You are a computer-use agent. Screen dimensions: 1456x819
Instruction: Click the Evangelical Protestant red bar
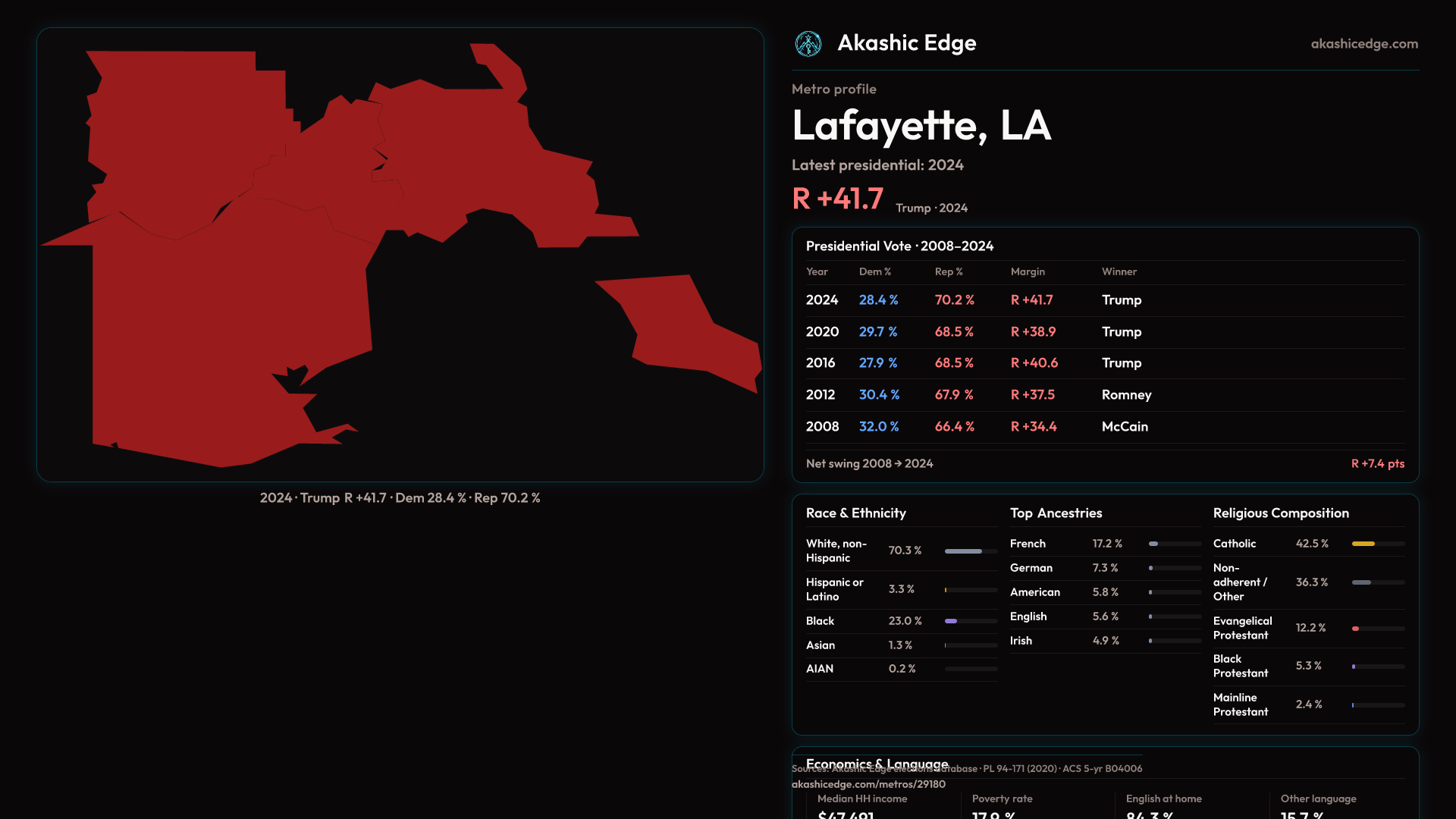click(x=1356, y=629)
